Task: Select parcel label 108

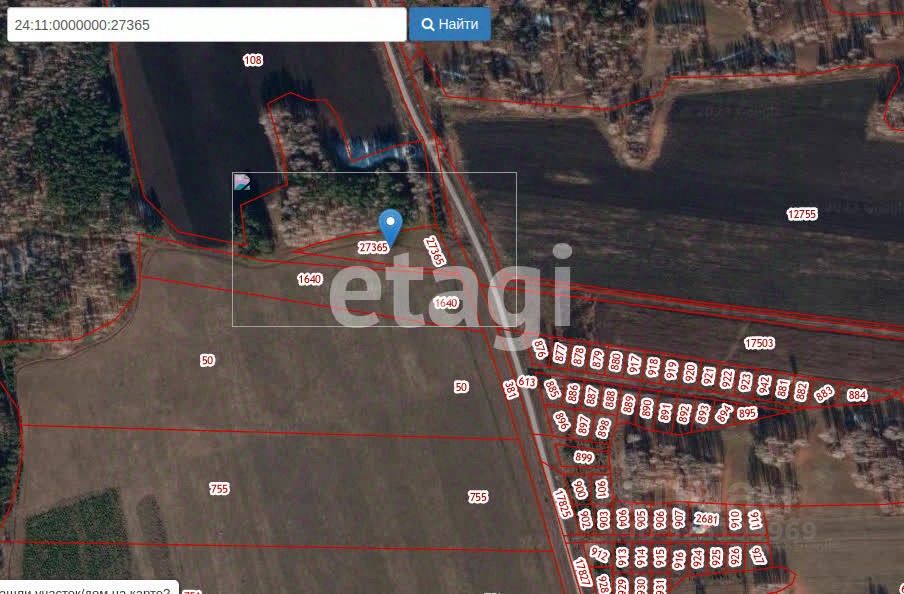Action: tap(253, 60)
